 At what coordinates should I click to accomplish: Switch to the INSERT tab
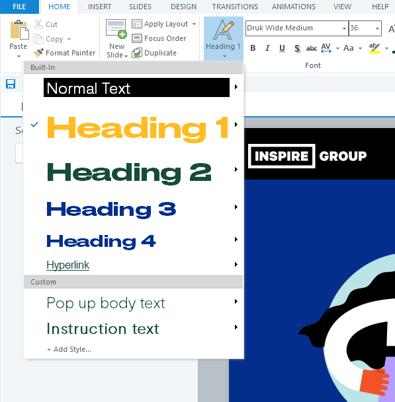[x=99, y=7]
